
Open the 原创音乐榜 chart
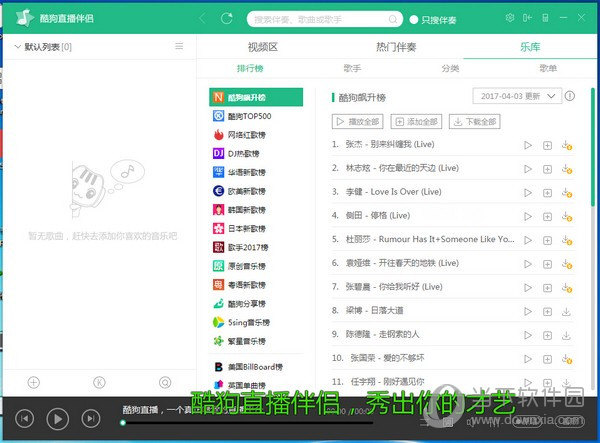pos(256,266)
